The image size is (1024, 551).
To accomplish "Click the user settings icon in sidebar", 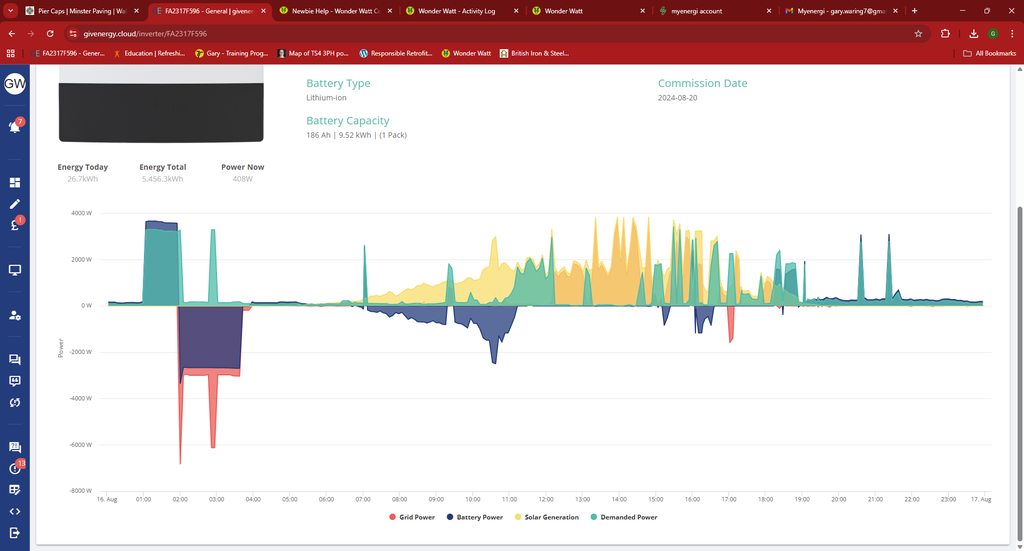I will (15, 315).
